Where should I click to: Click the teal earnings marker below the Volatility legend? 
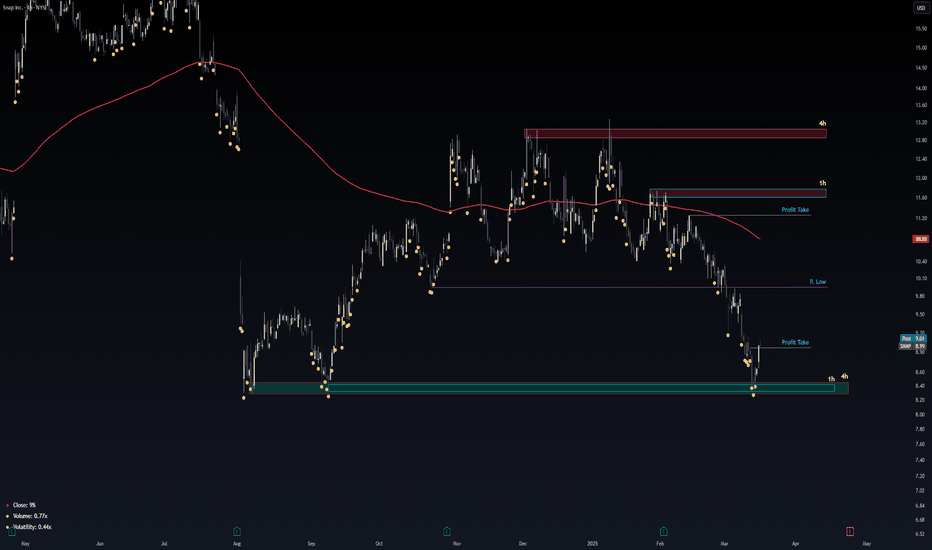click(x=12, y=531)
